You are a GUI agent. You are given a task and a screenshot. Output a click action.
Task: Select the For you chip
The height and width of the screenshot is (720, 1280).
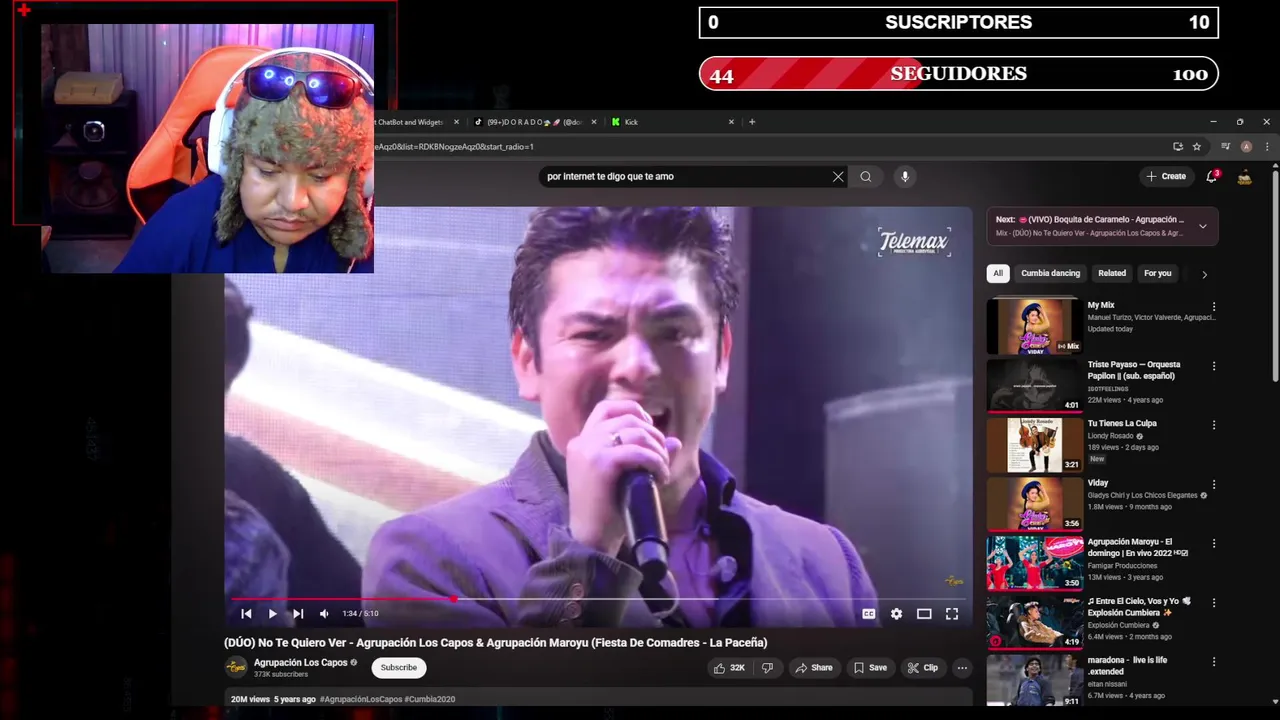(1158, 273)
